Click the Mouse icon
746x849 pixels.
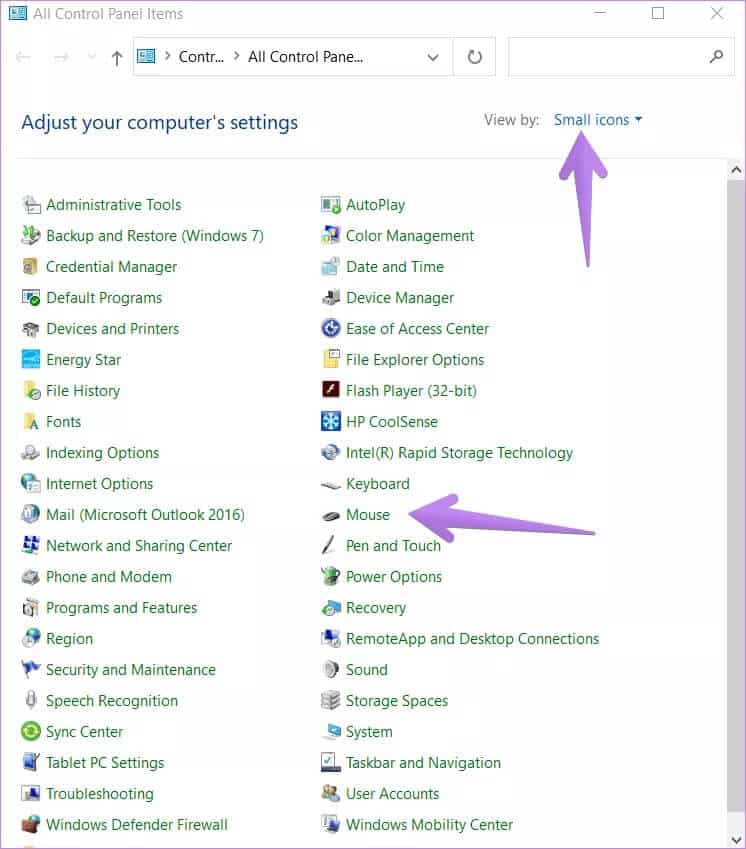coord(331,516)
